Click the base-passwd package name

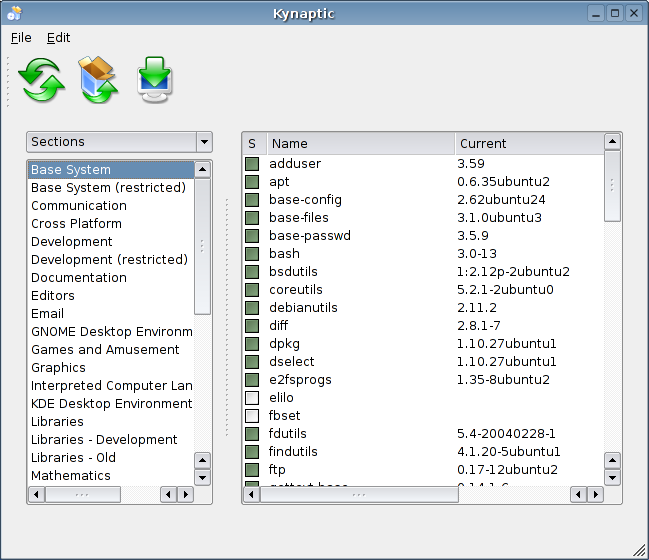click(x=310, y=236)
